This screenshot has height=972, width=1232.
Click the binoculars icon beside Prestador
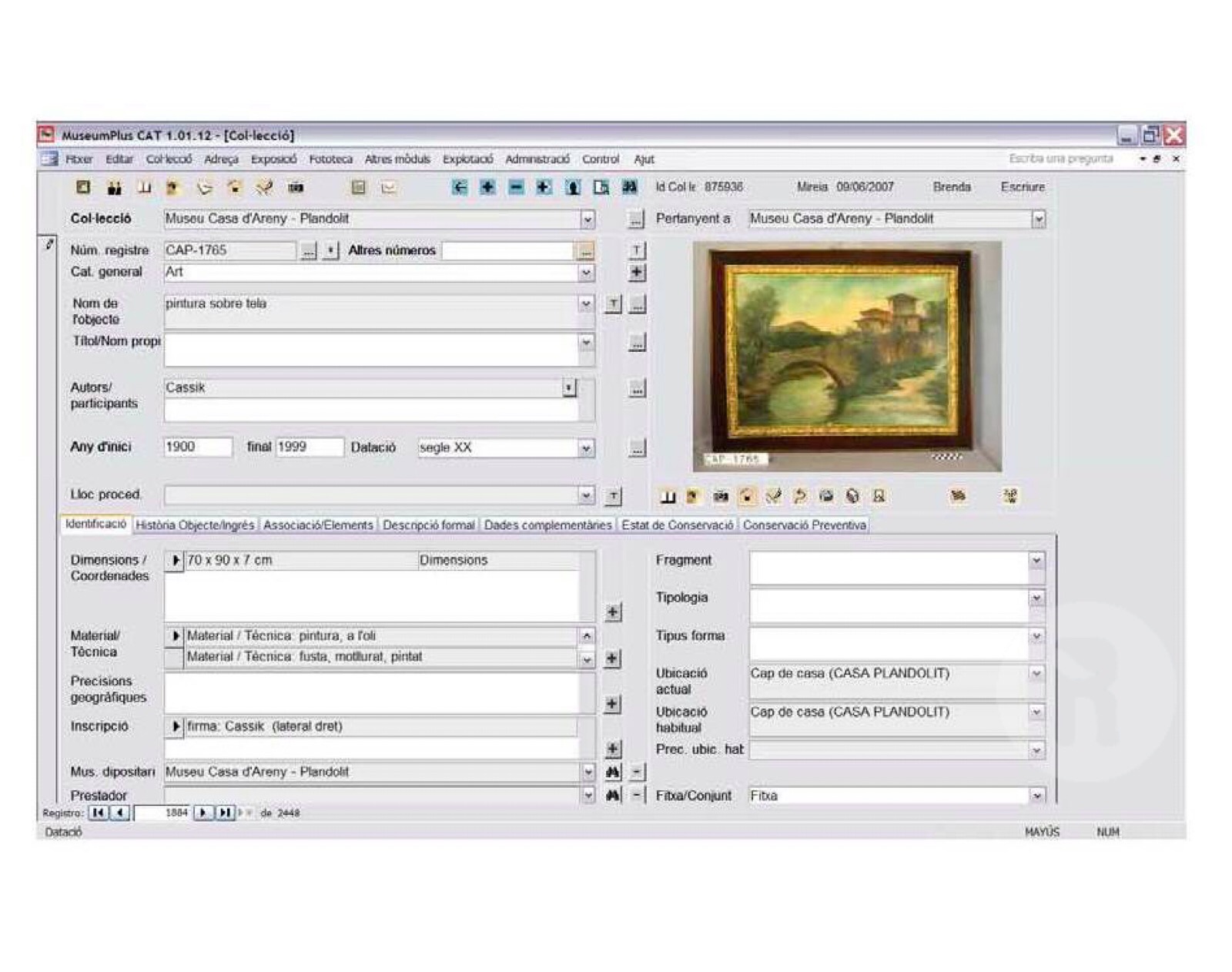612,795
